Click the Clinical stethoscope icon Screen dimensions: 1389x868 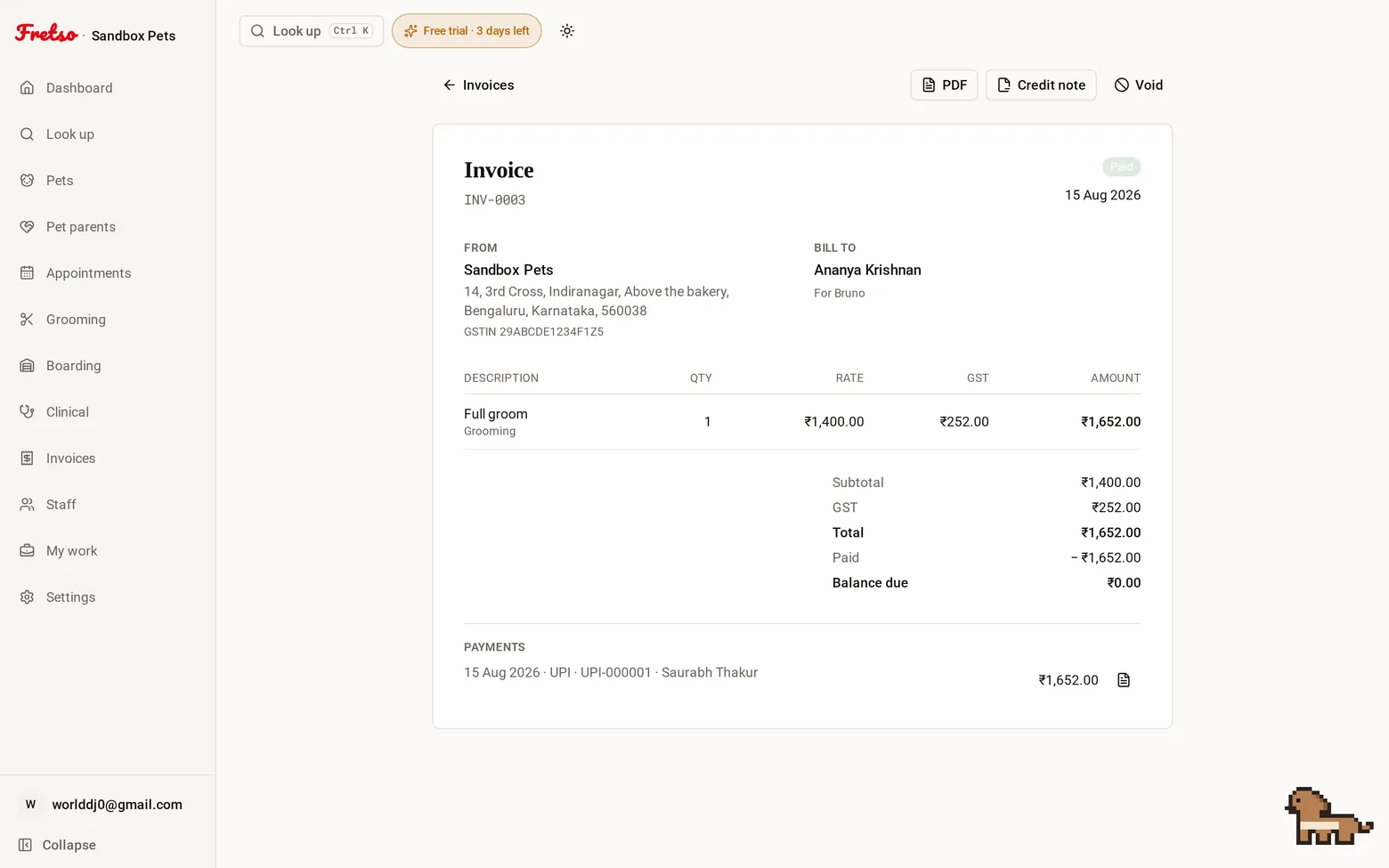(27, 412)
